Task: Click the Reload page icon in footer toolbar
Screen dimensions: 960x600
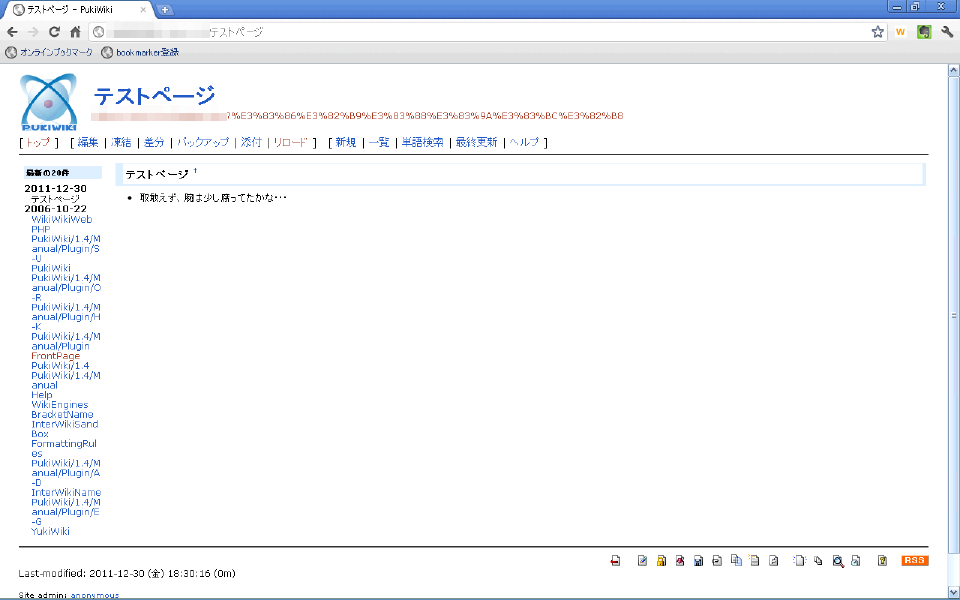Action: point(773,560)
